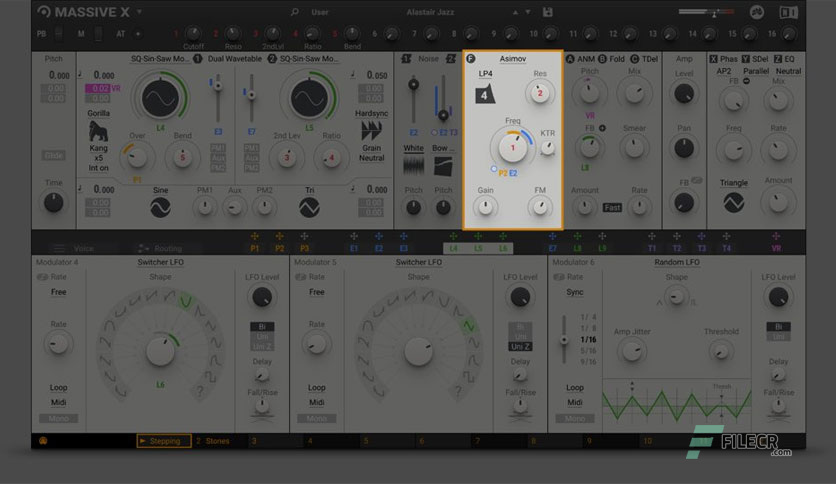Select the Stepping performer slot
Viewport: 836px width, 484px height.
click(x=164, y=441)
